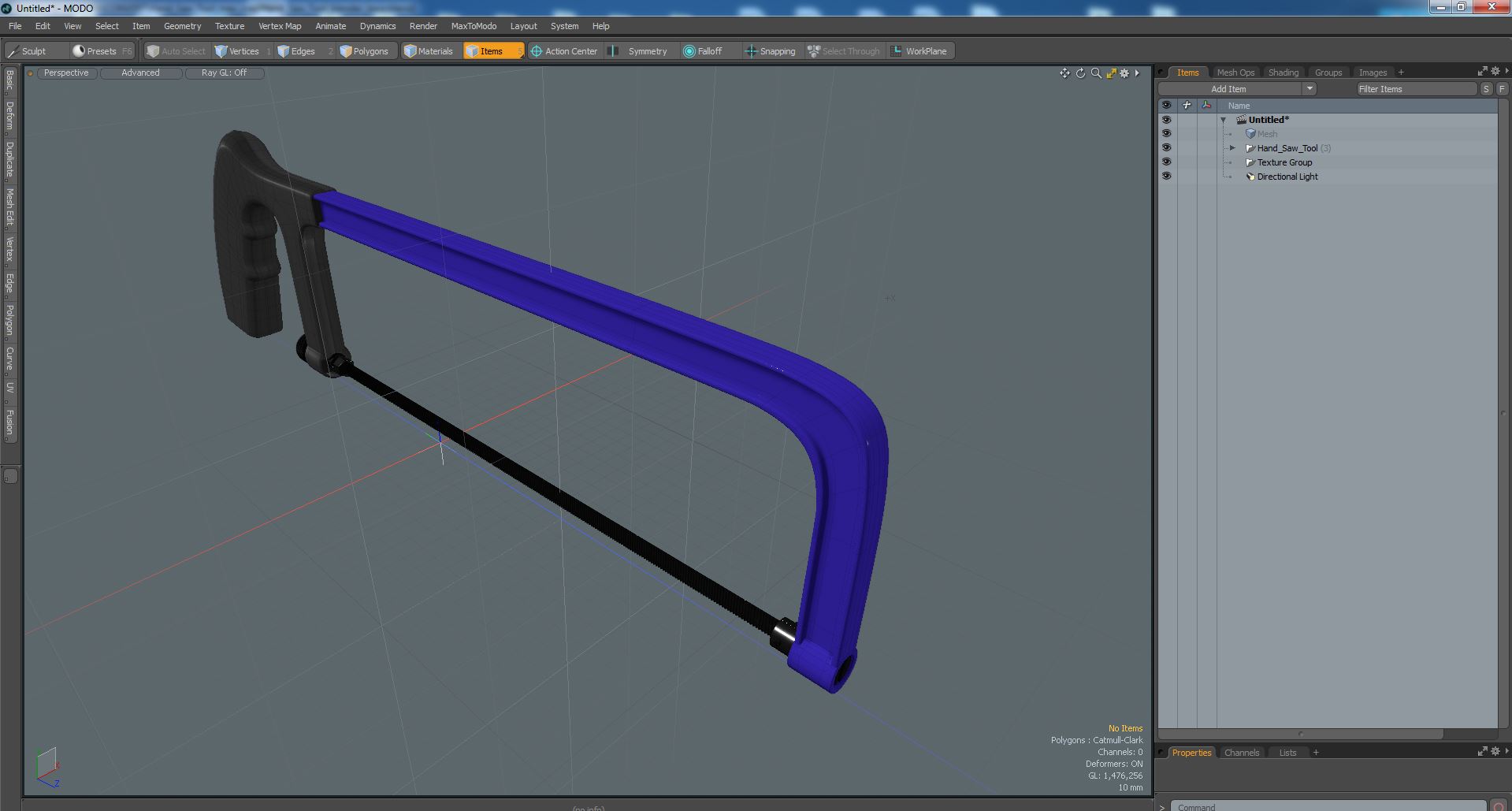The image size is (1512, 811).
Task: Switch to the Images tab
Action: click(1373, 73)
